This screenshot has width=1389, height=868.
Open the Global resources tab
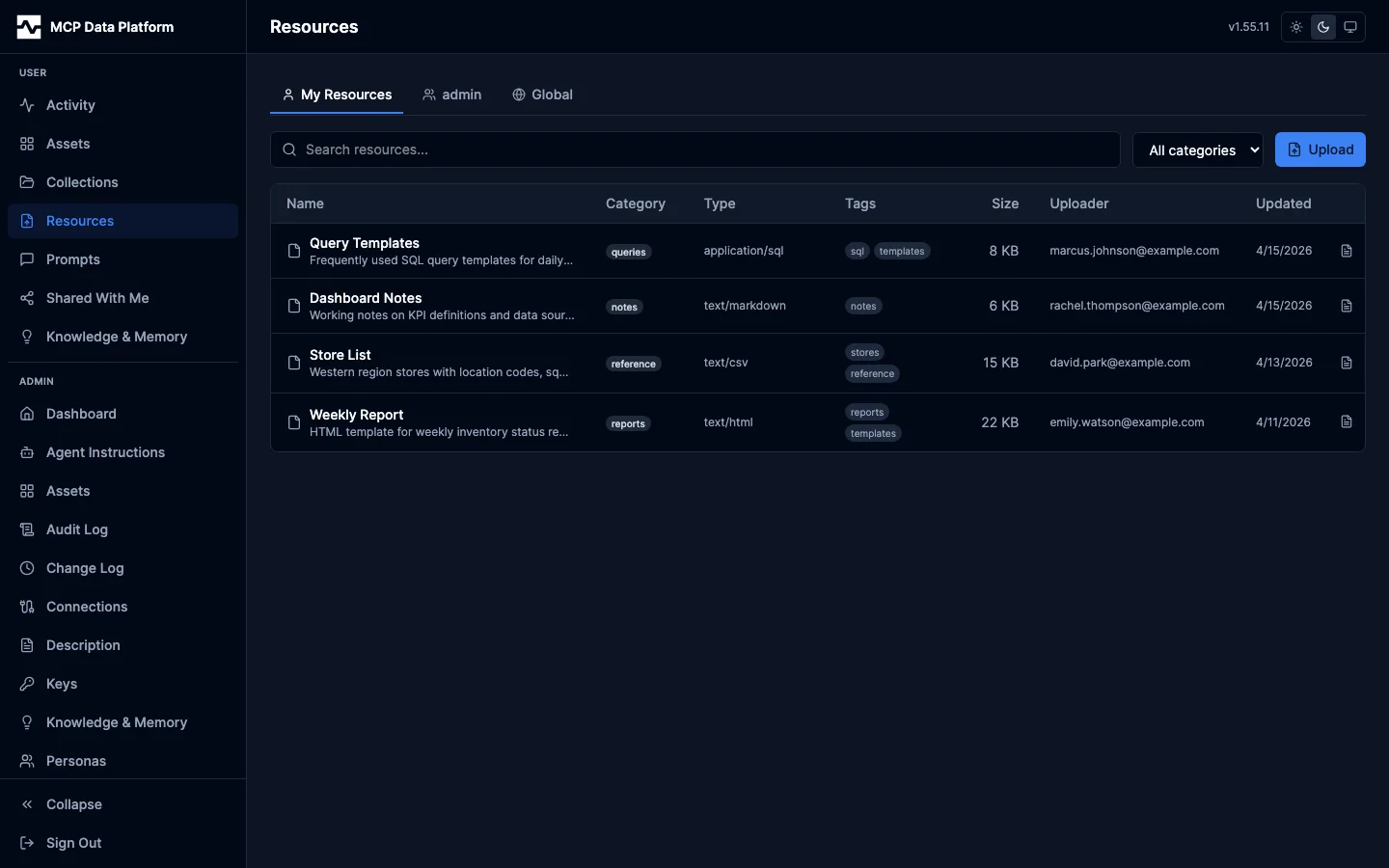(x=542, y=95)
